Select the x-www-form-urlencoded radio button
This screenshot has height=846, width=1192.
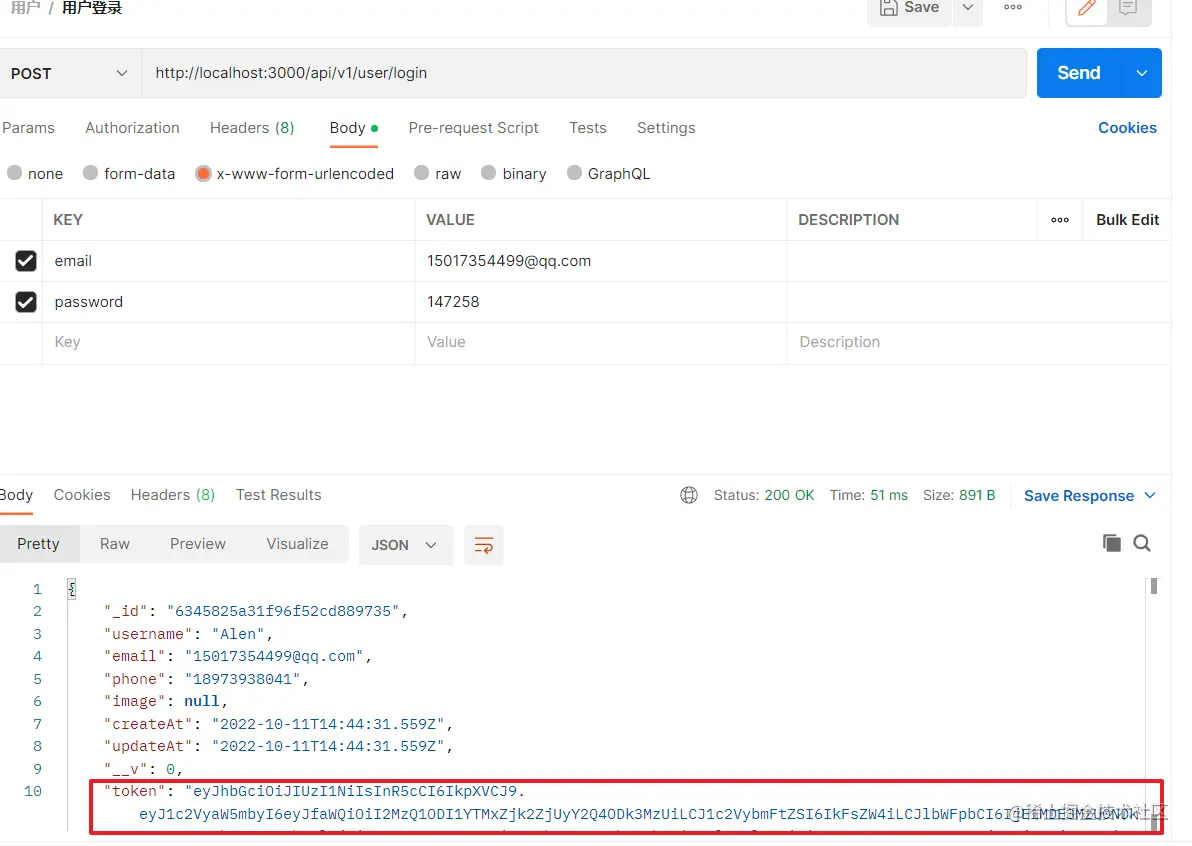[203, 173]
